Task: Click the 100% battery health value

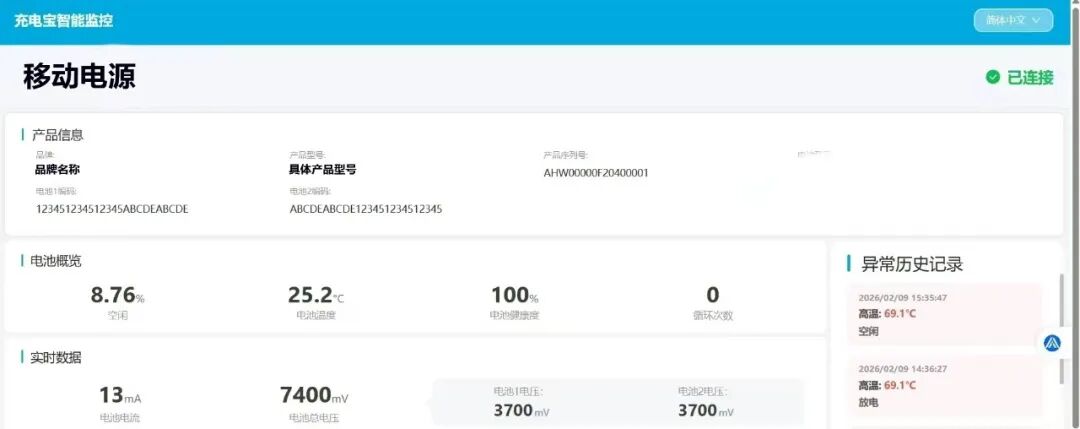Action: click(514, 296)
